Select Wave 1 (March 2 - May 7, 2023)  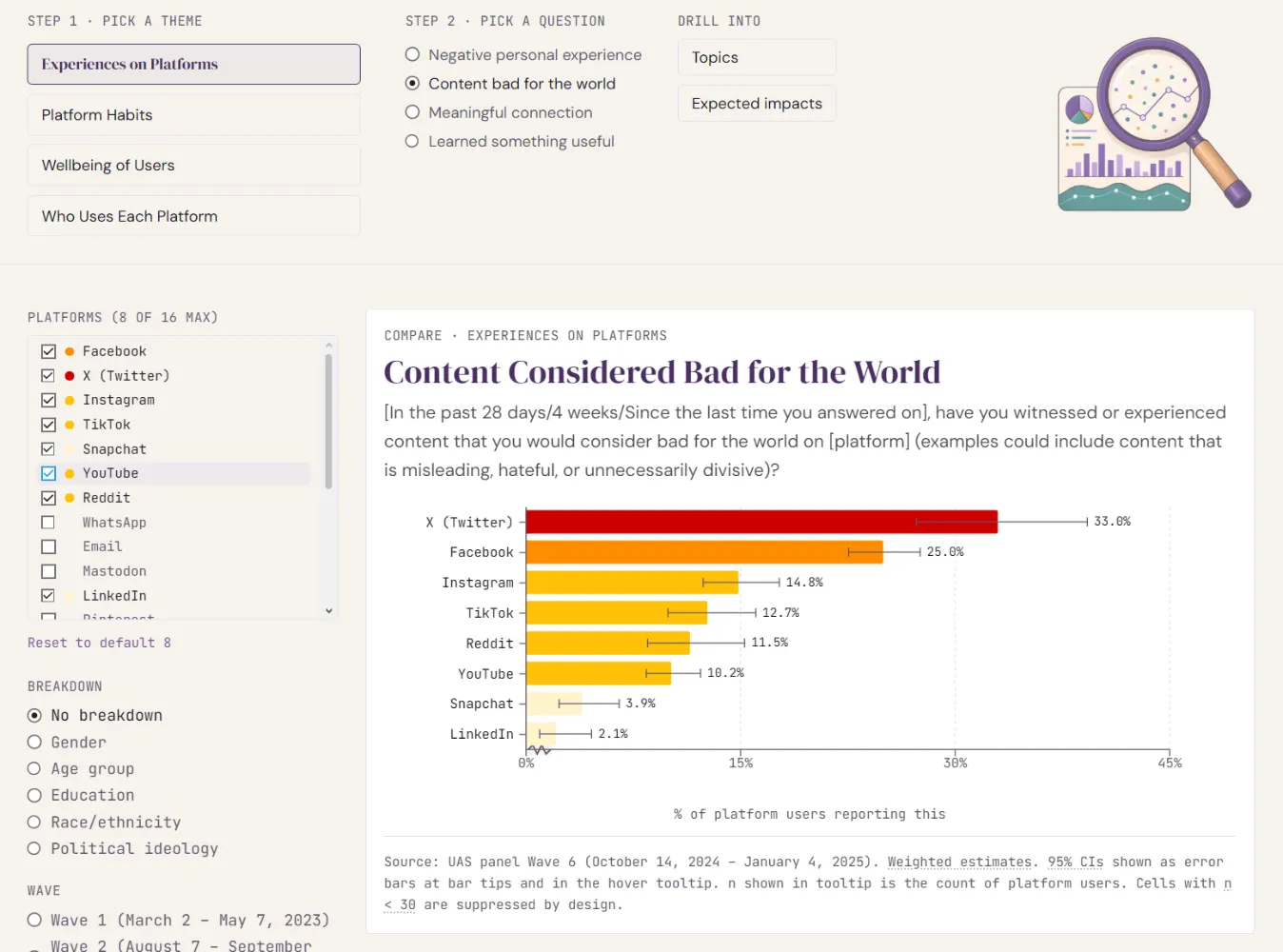coord(179,920)
